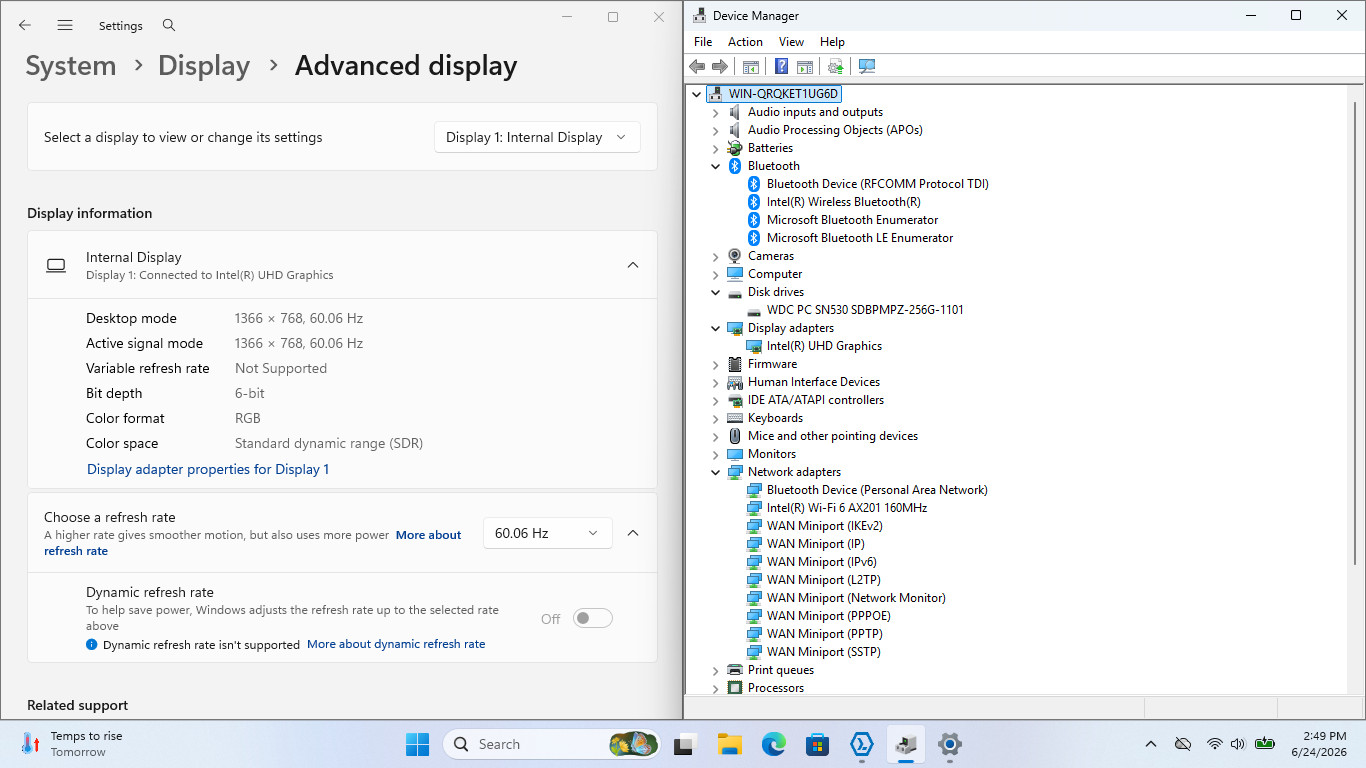Screen dimensions: 1366x768
Task: Select Intel(R) Wi-Fi 6 AX201 160MHz adapter
Action: pos(847,508)
